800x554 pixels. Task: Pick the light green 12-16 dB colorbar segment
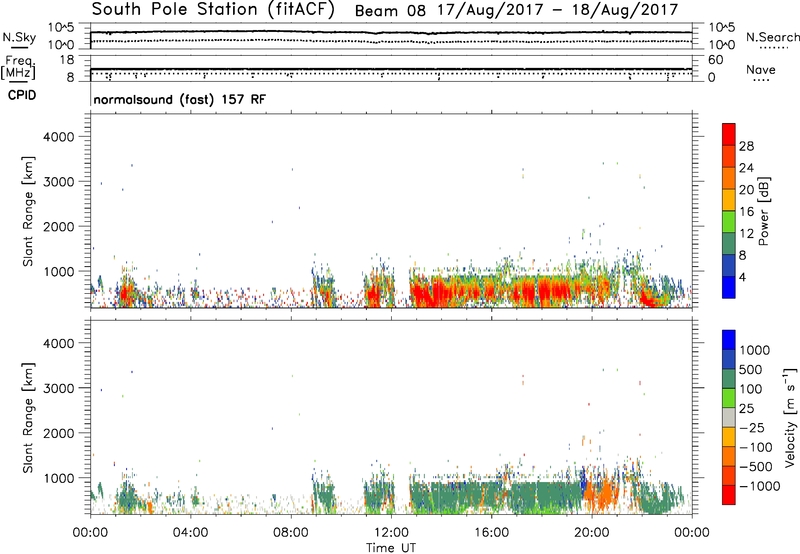[x=729, y=222]
